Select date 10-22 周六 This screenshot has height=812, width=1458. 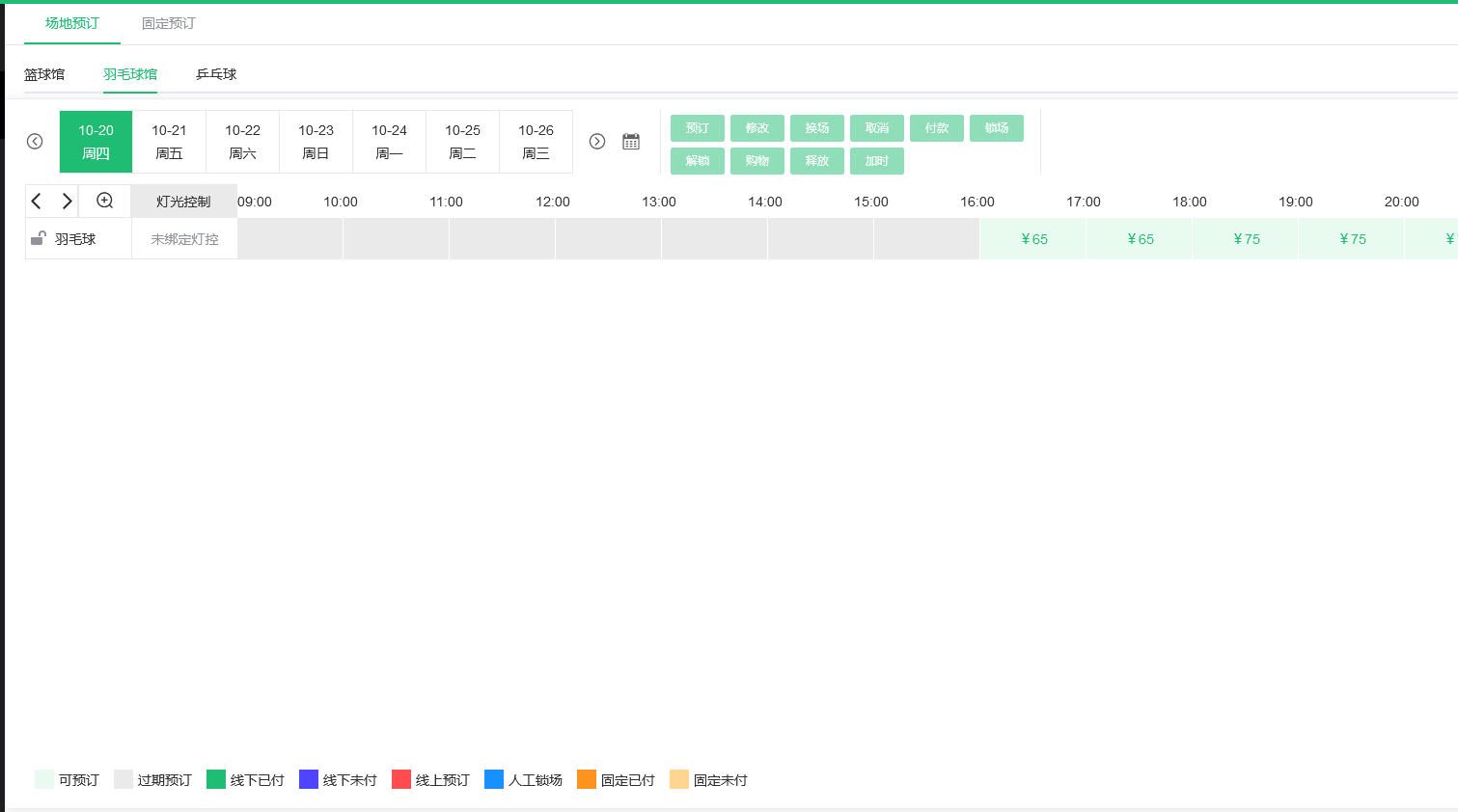tap(243, 142)
